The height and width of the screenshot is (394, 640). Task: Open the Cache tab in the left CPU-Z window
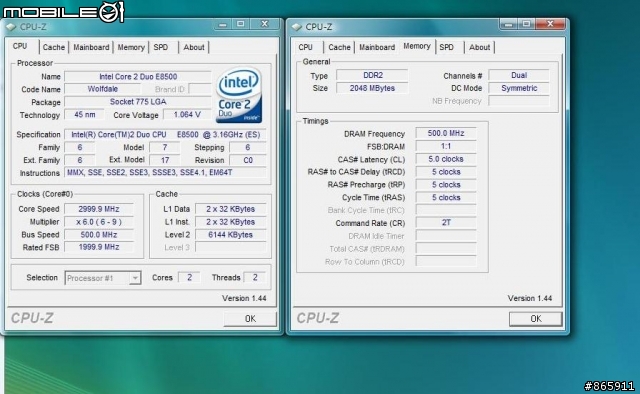pyautogui.click(x=54, y=47)
